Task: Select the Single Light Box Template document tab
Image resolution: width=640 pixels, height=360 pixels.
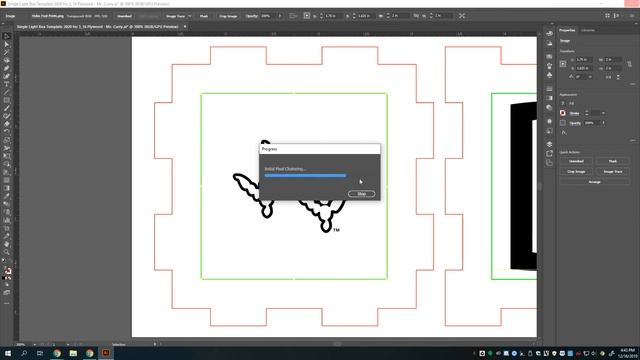Action: tap(98, 27)
